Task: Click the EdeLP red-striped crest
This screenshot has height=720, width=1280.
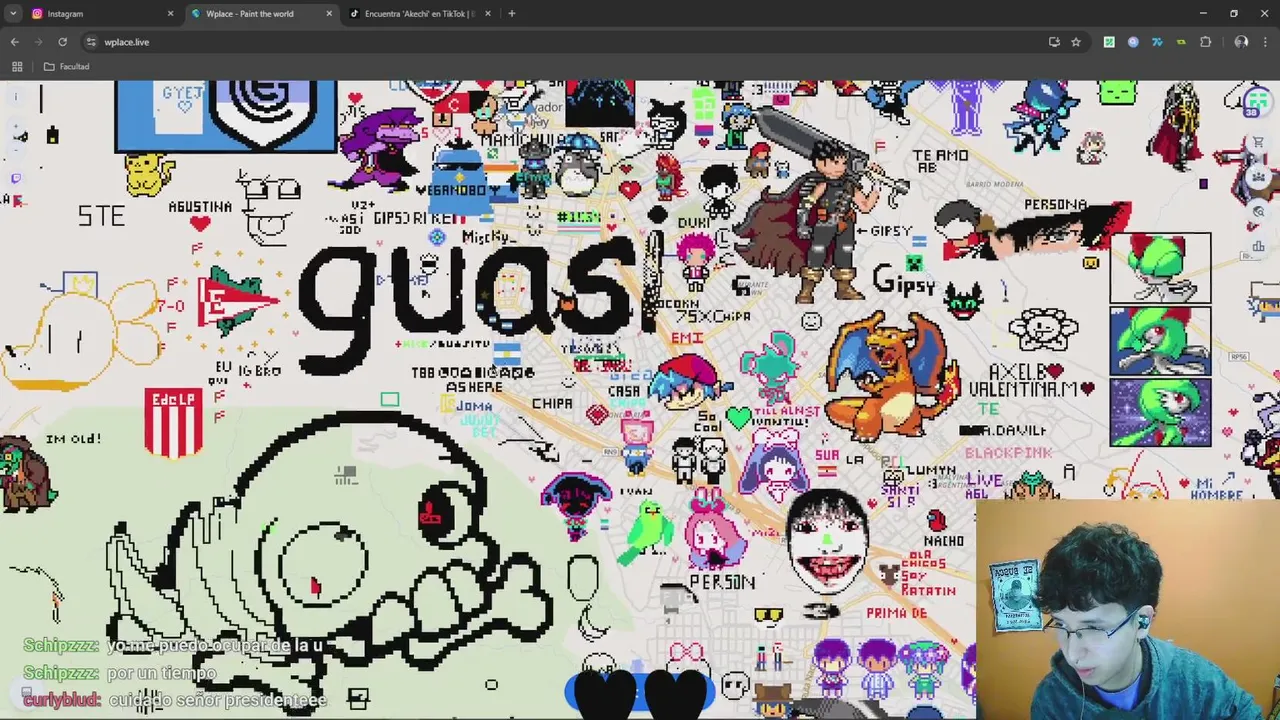Action: [x=174, y=422]
